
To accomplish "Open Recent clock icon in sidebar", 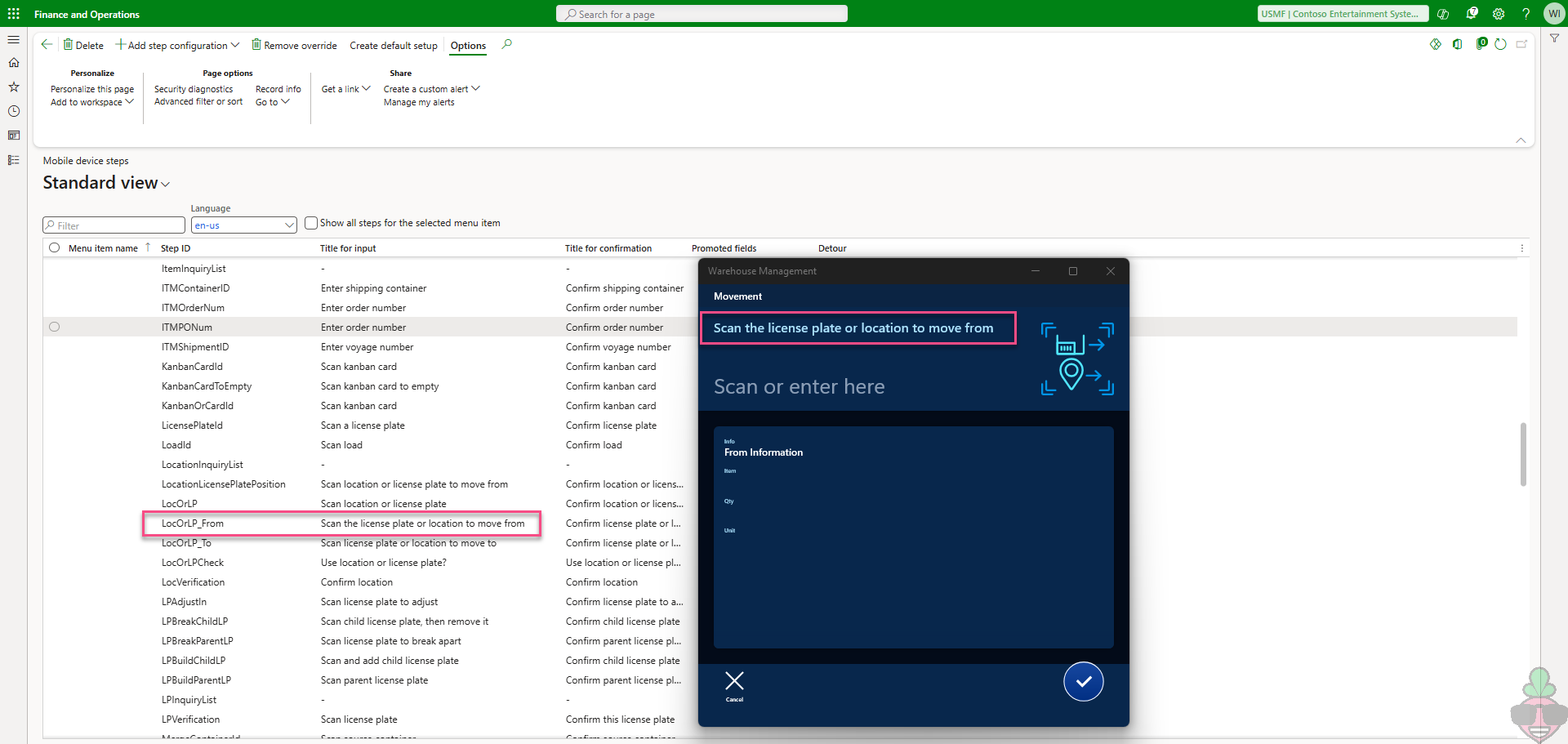I will coord(14,111).
